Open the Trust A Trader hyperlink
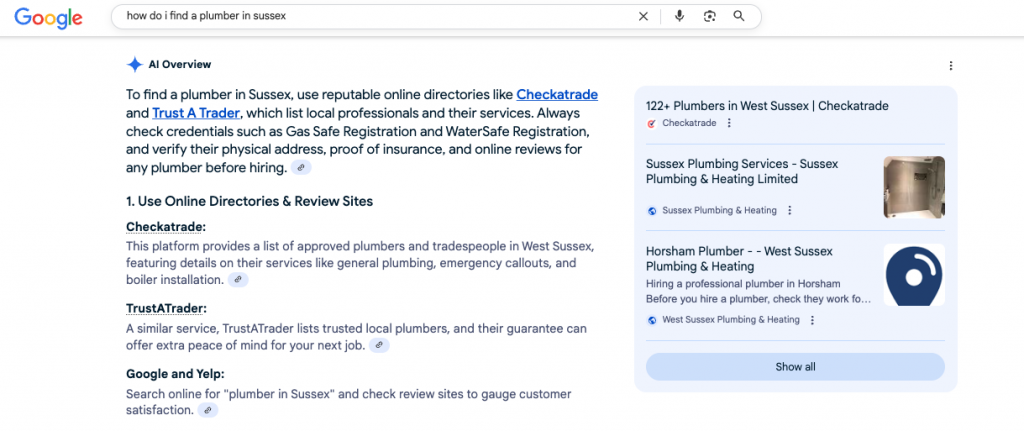 pyautogui.click(x=196, y=113)
